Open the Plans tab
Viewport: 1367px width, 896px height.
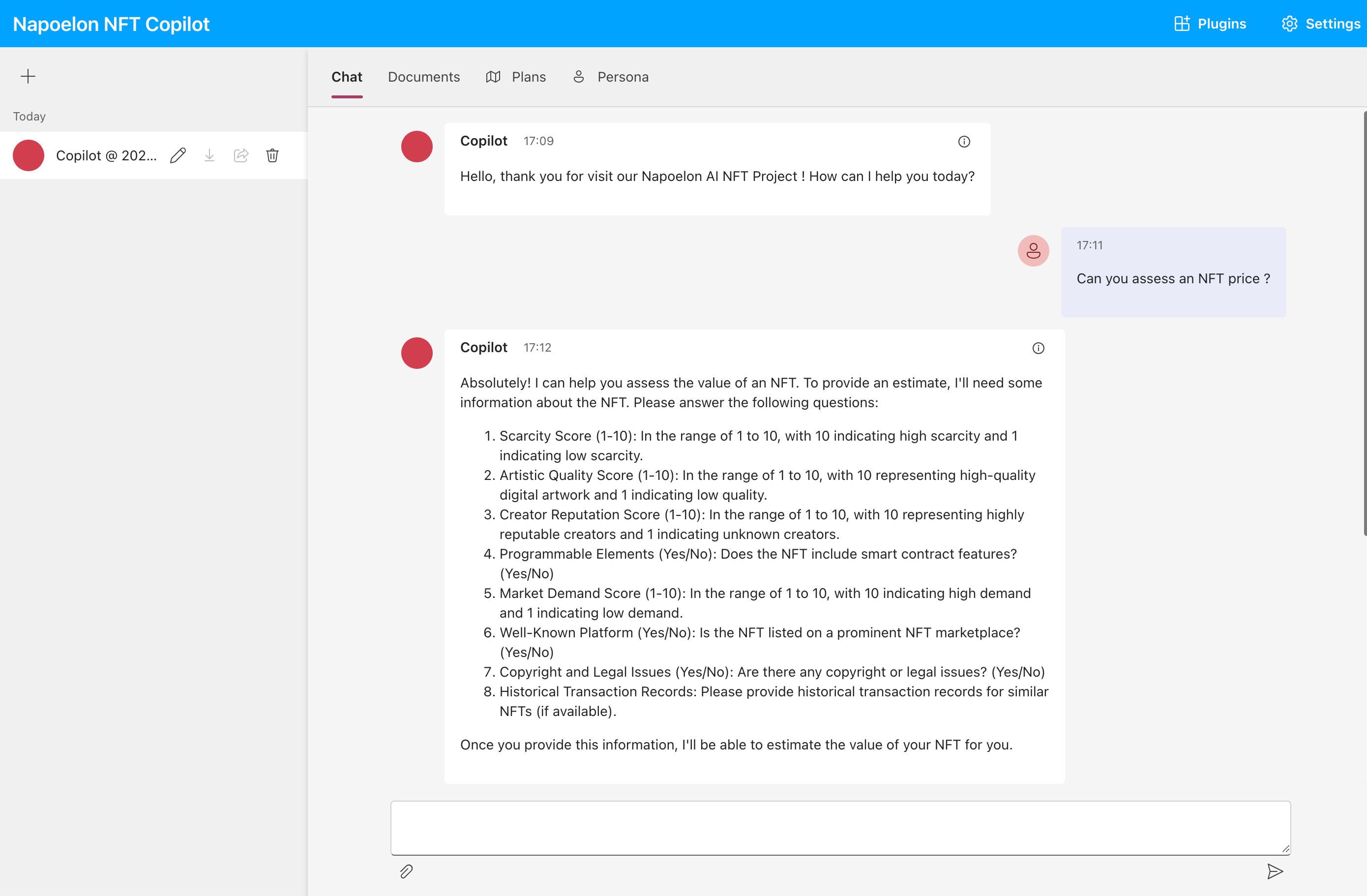tap(516, 77)
